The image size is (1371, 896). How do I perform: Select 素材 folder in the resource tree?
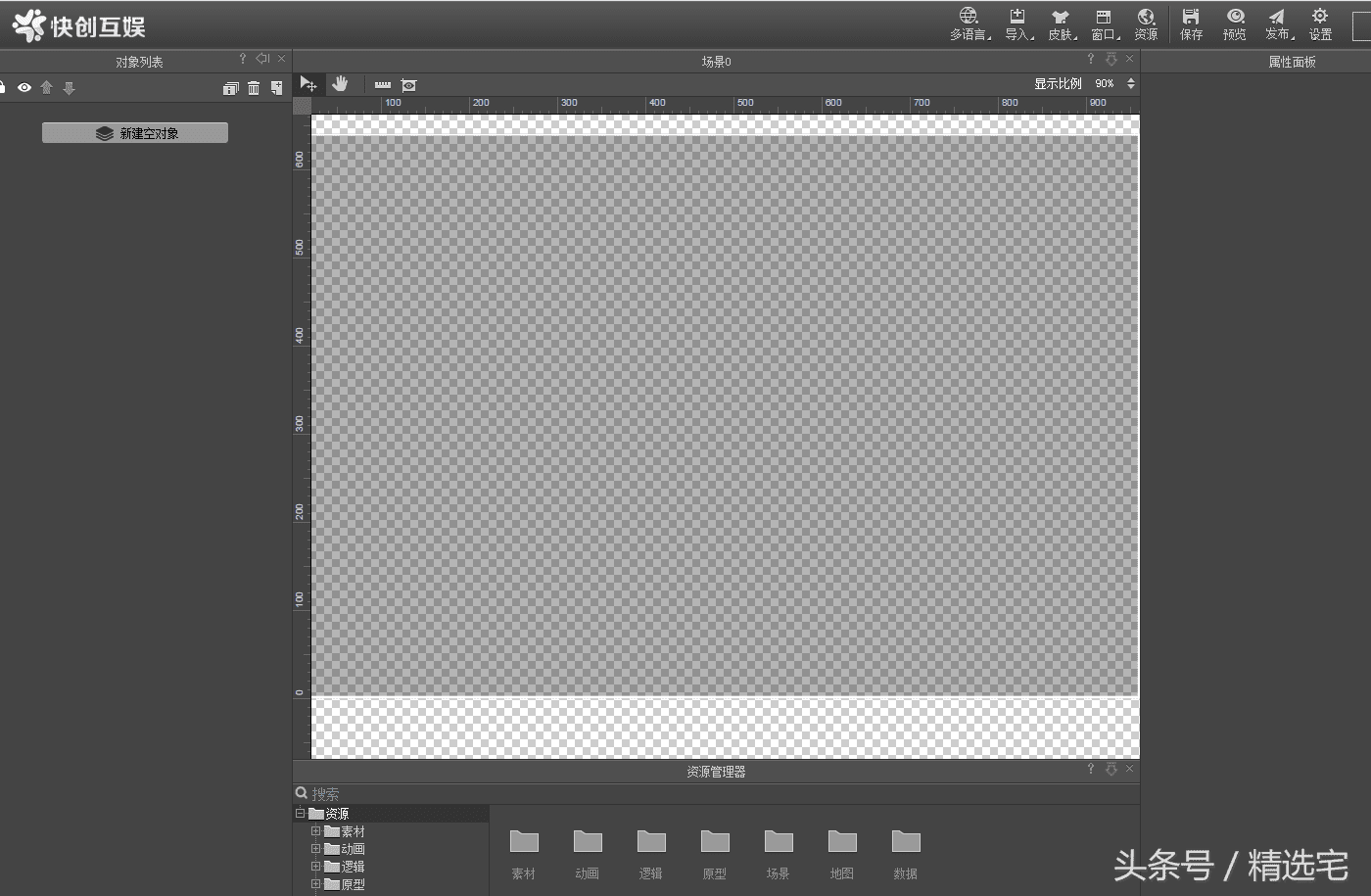345,831
